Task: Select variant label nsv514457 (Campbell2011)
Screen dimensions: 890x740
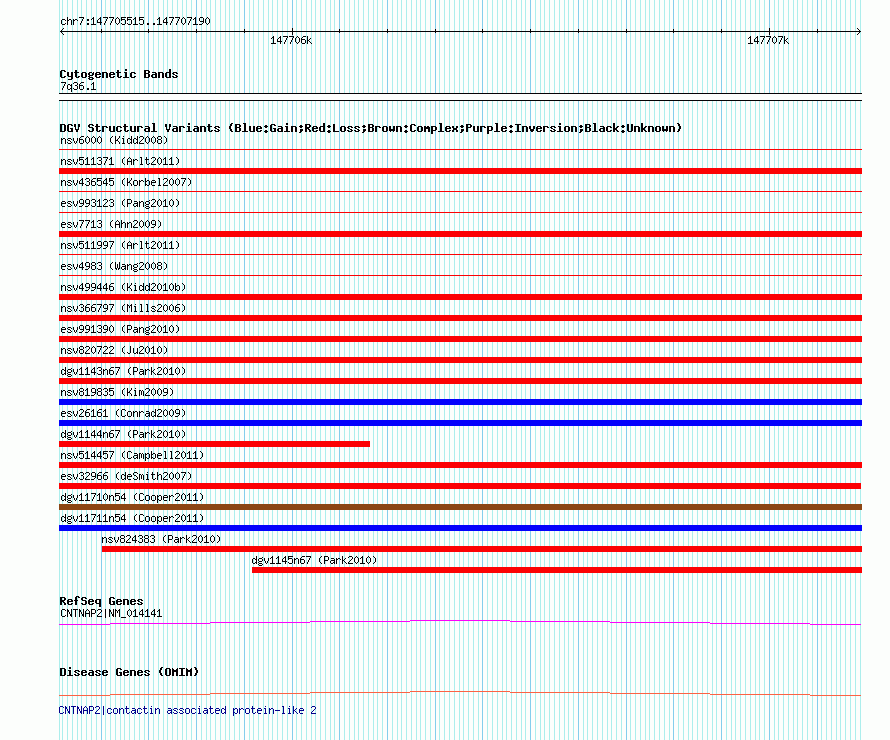Action: point(132,455)
